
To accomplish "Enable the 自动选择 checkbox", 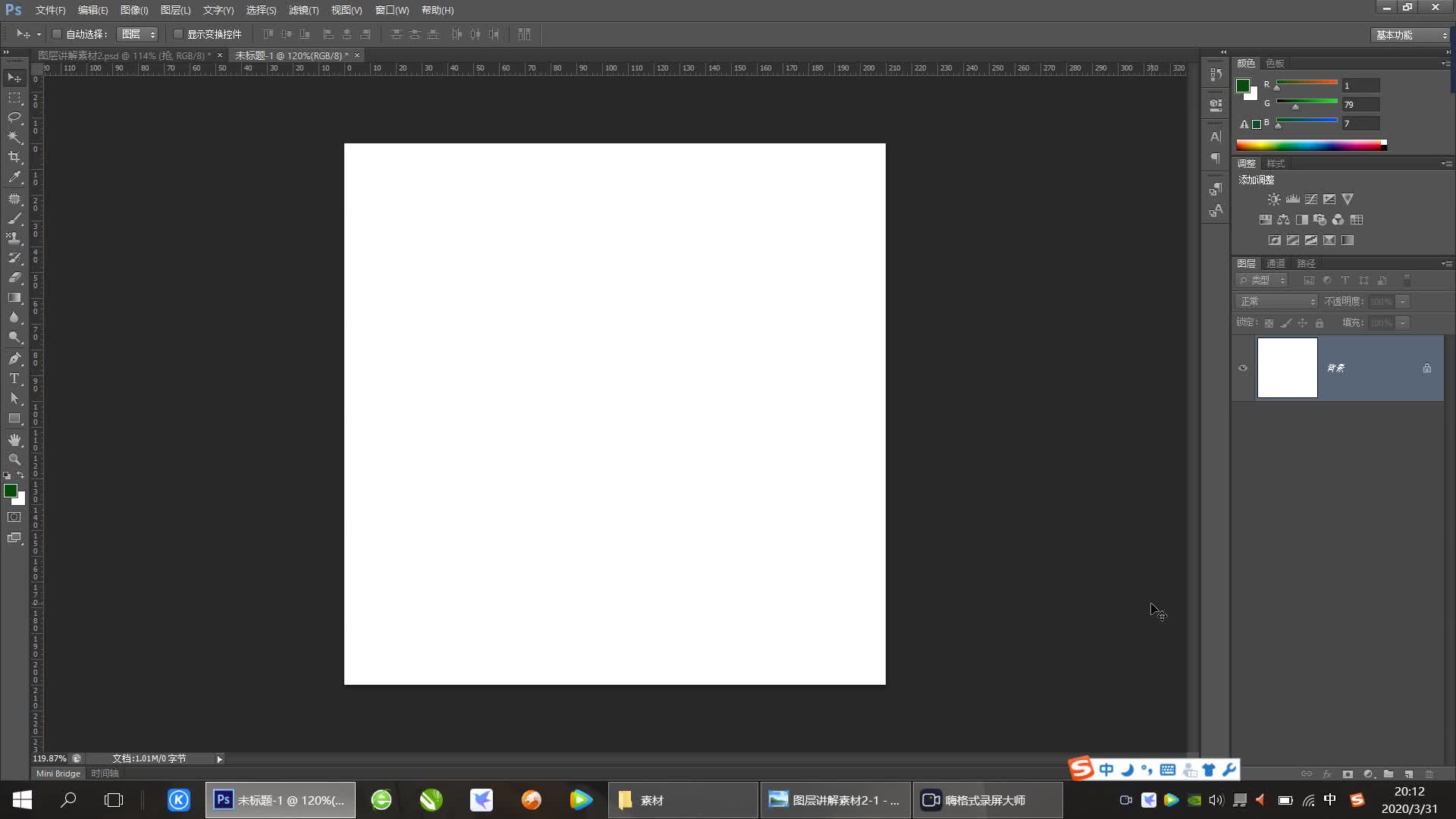I will tap(57, 34).
